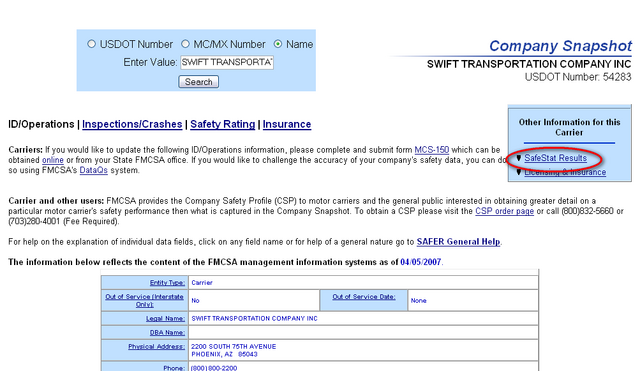Viewport: 640px width, 371px height.
Task: Open the SafeStat Results link
Action: point(556,158)
